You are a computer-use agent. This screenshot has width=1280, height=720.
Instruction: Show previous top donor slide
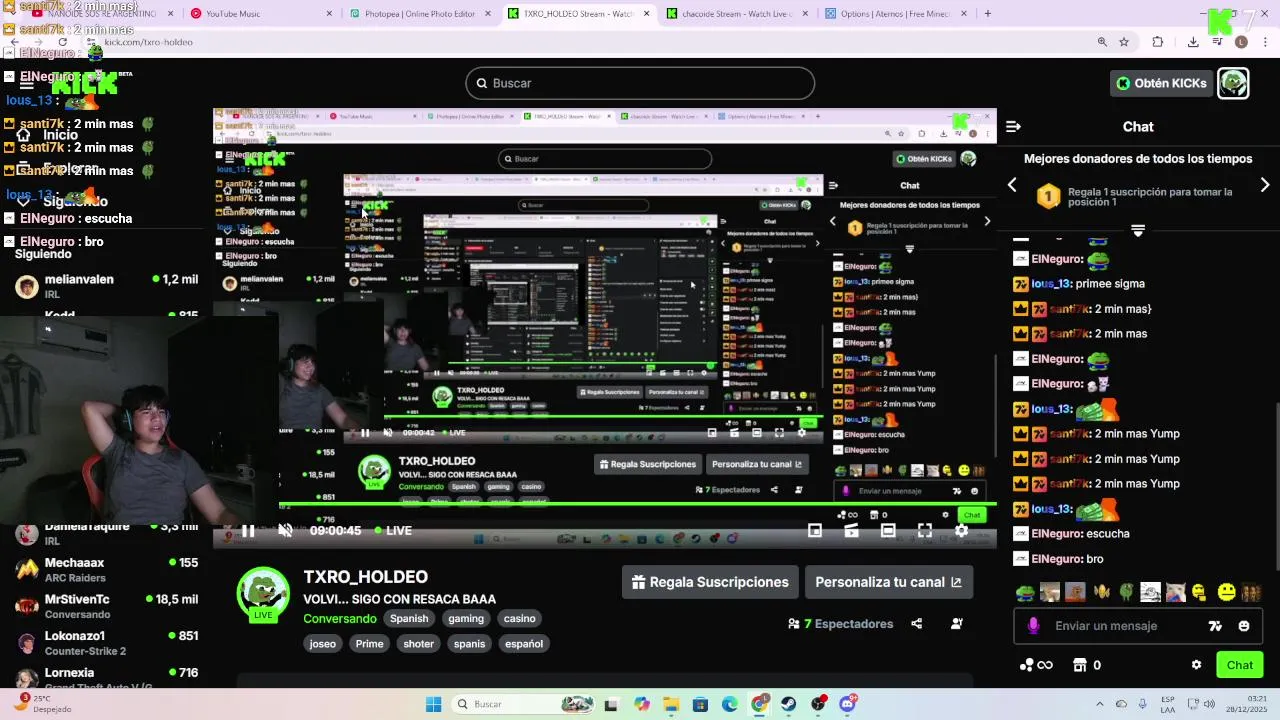tap(1012, 185)
